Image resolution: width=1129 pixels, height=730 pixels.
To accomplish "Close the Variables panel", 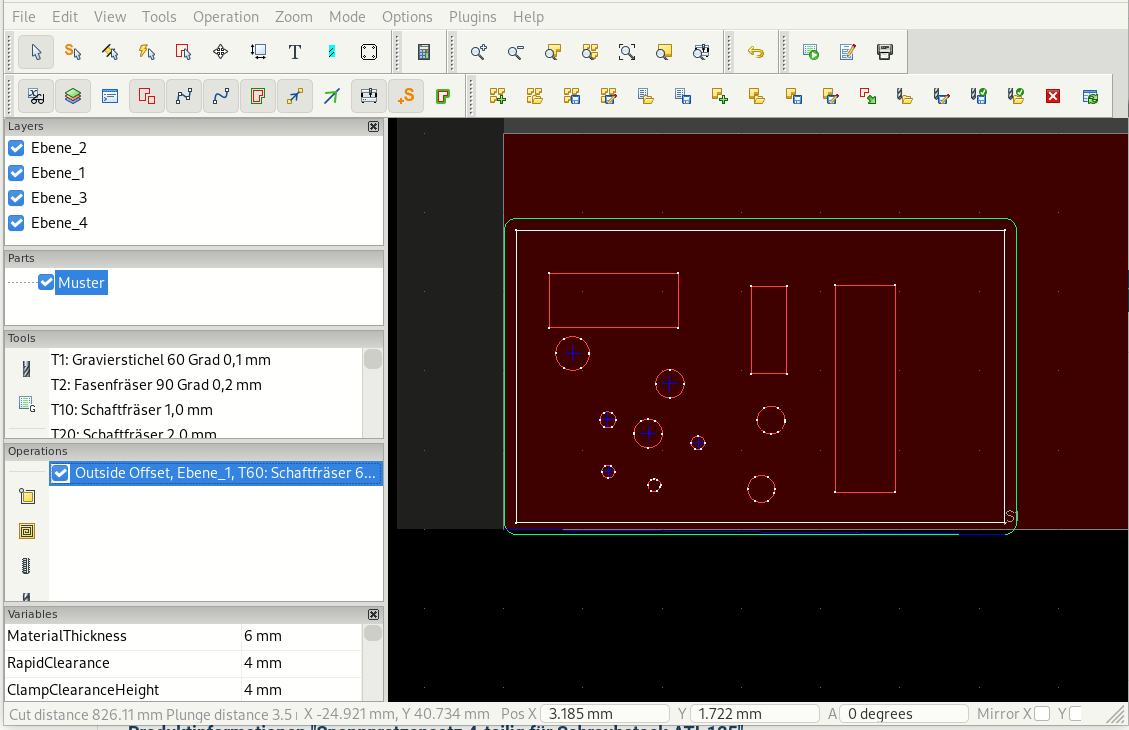I will click(373, 614).
